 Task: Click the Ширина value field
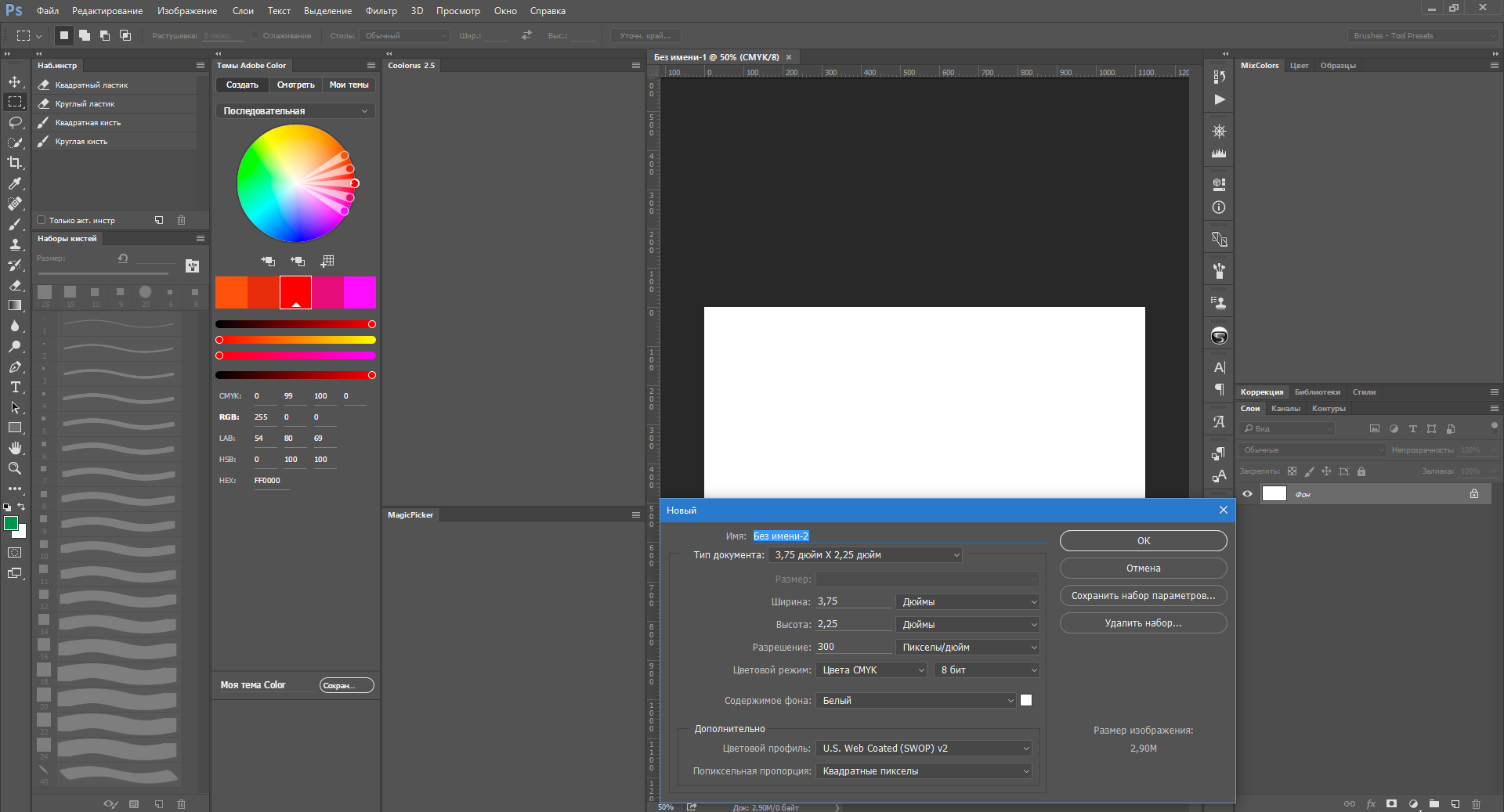(x=853, y=602)
